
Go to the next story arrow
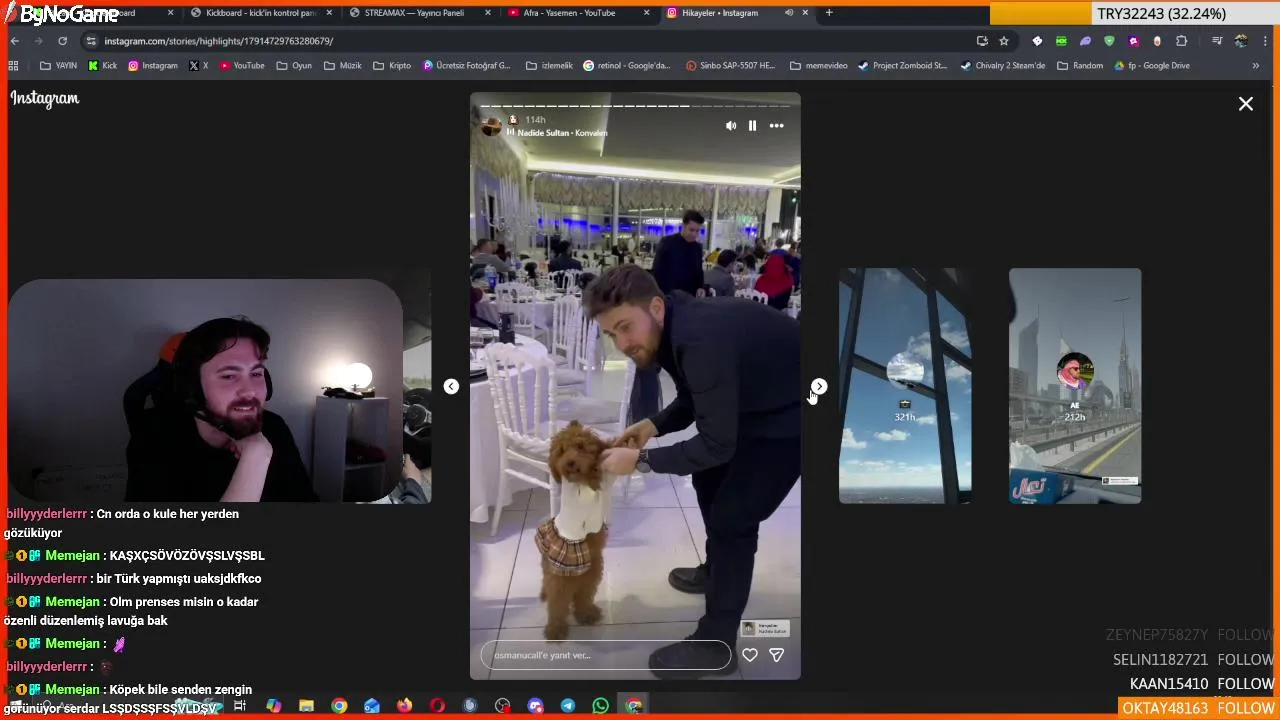pos(819,386)
